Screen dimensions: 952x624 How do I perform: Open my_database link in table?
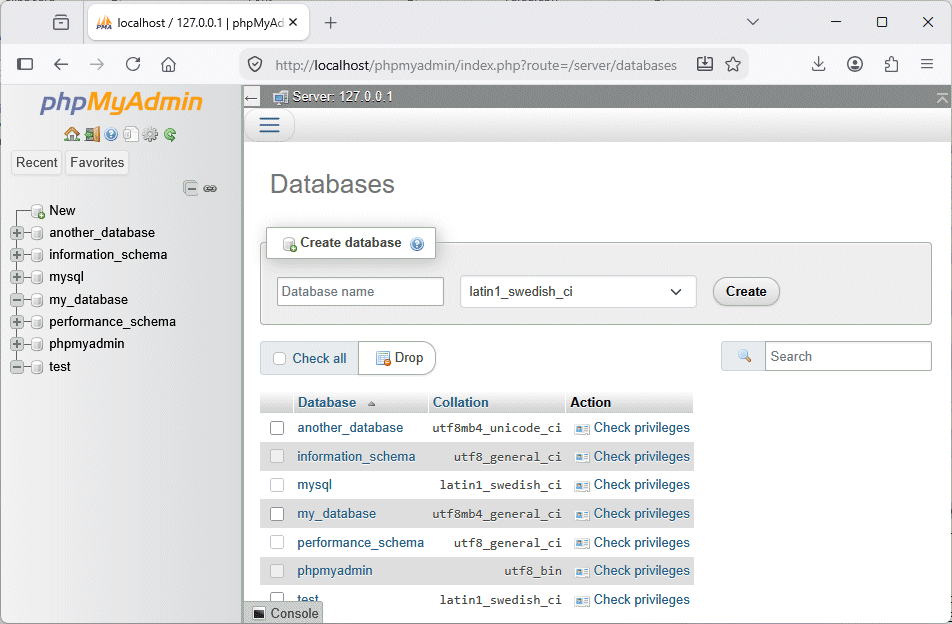coord(336,514)
